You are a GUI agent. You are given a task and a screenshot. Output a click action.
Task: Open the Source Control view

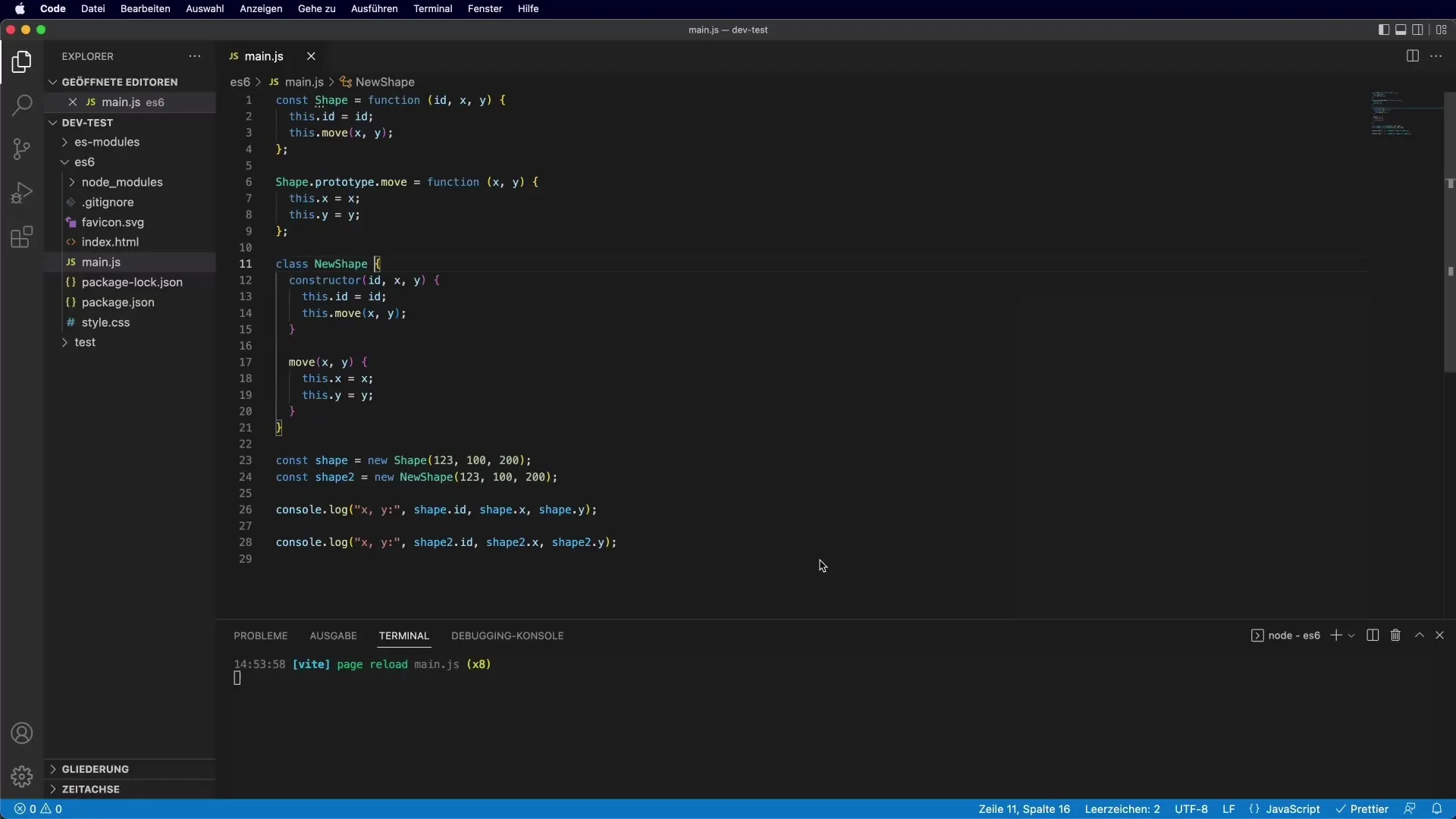pyautogui.click(x=22, y=149)
